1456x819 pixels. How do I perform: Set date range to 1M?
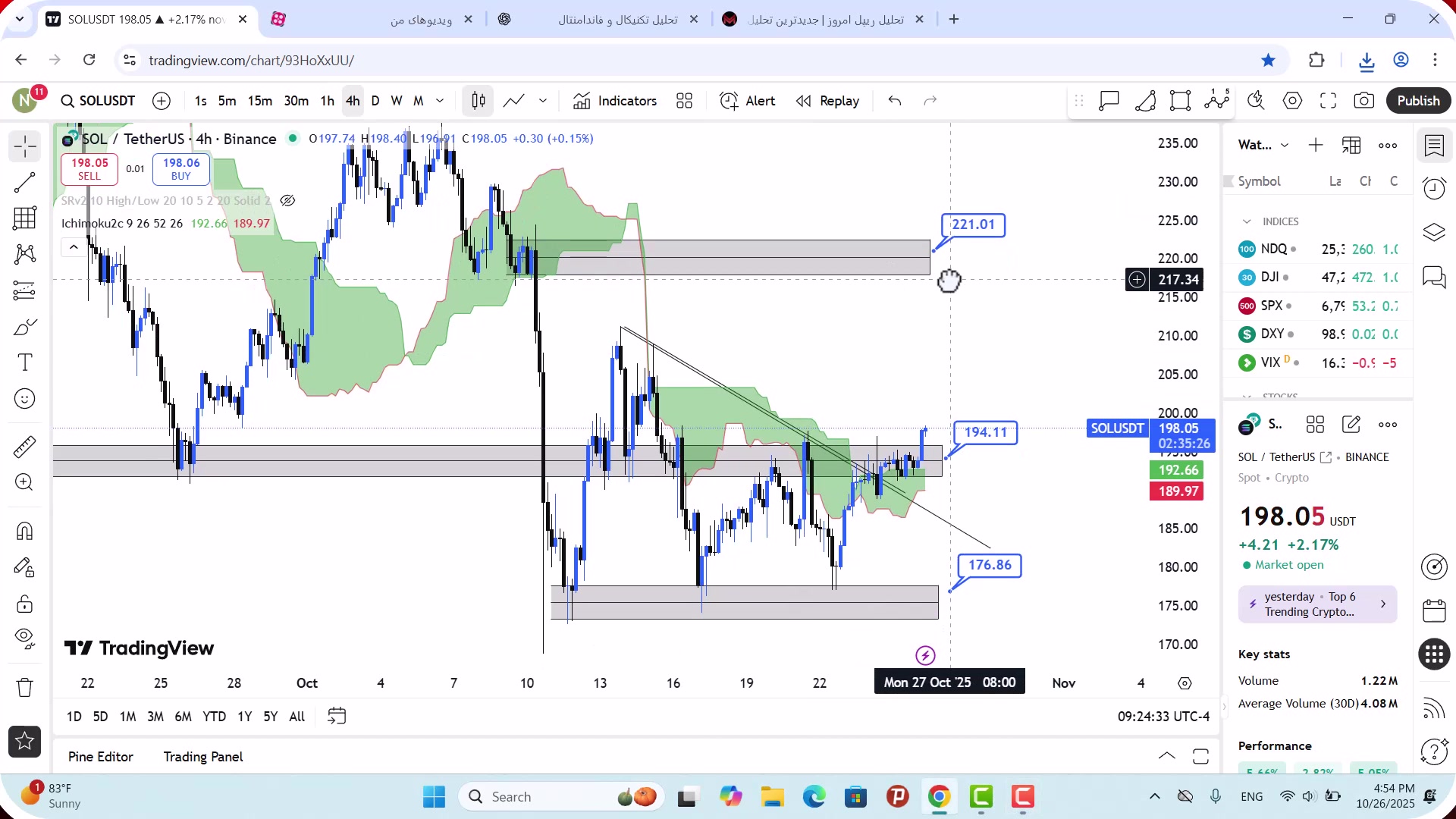click(x=128, y=717)
